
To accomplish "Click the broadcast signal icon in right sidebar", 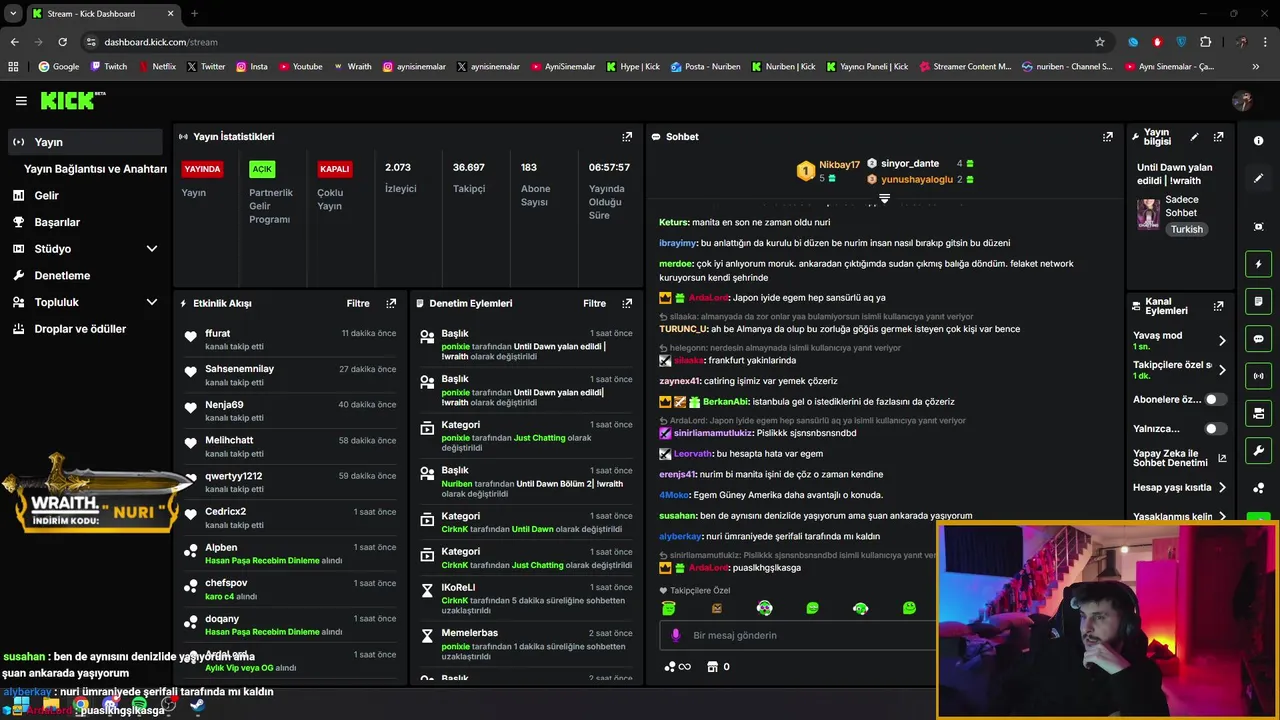I will (x=1258, y=376).
